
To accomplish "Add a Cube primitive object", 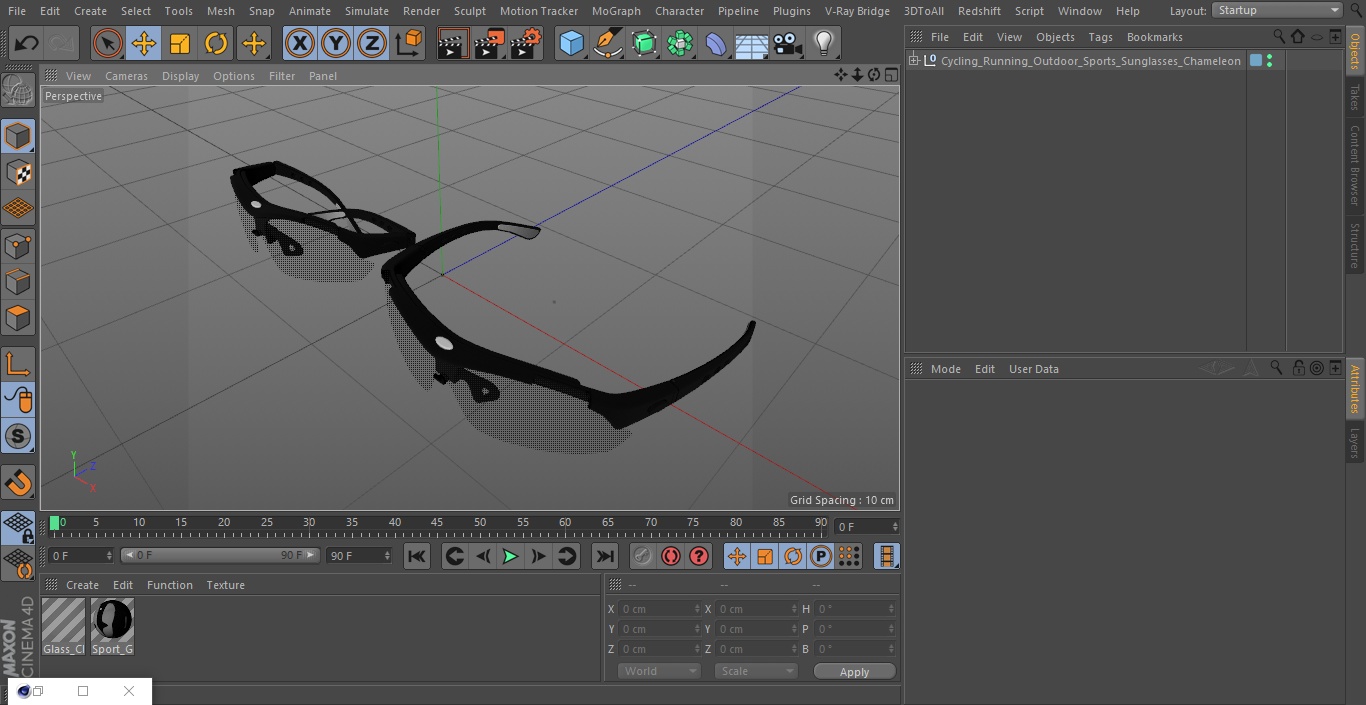I will [x=571, y=44].
